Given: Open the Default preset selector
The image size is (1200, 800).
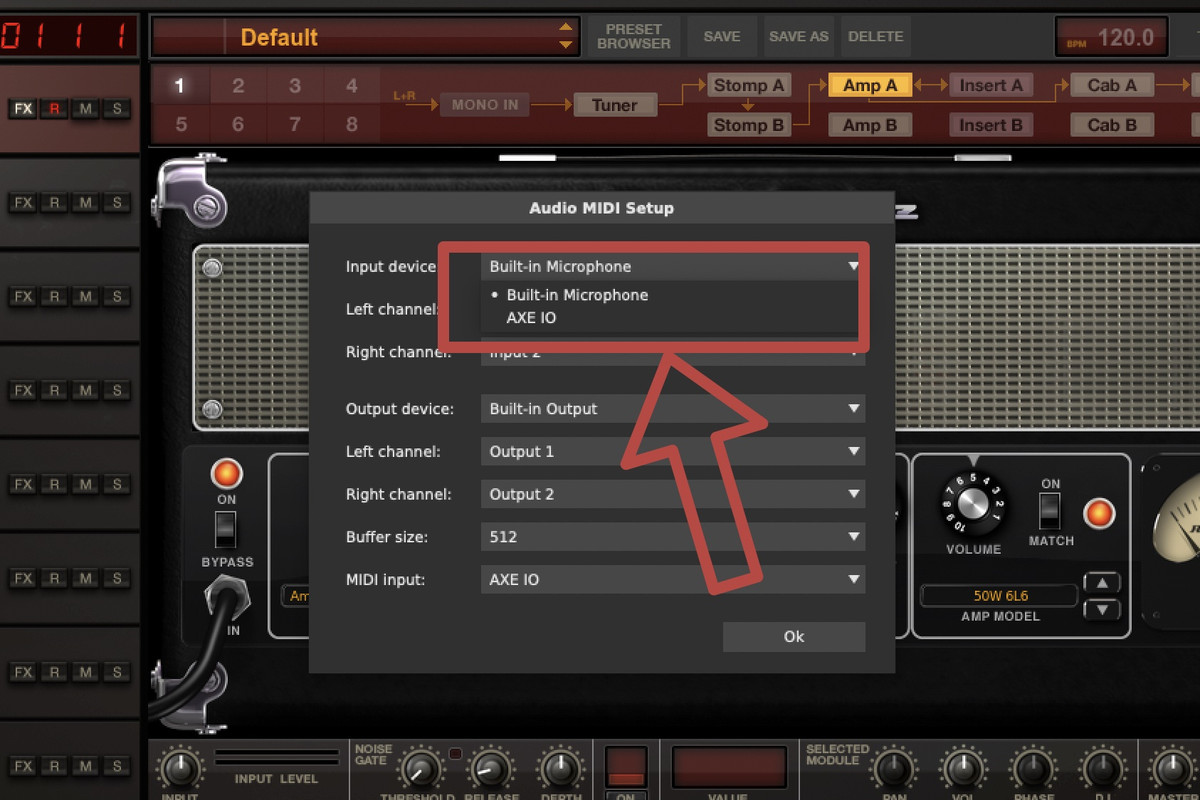Looking at the screenshot, I should [x=365, y=37].
